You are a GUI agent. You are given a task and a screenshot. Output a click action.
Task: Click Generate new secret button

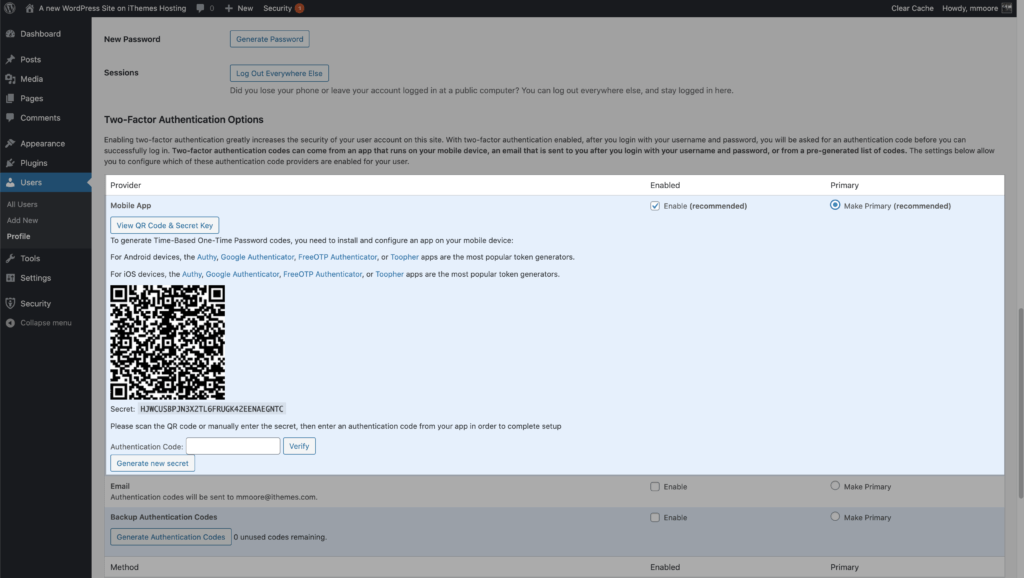[152, 463]
